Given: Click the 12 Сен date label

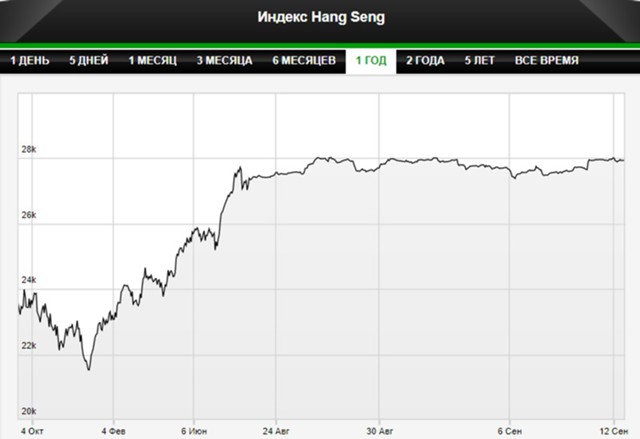Looking at the screenshot, I should 613,431.
